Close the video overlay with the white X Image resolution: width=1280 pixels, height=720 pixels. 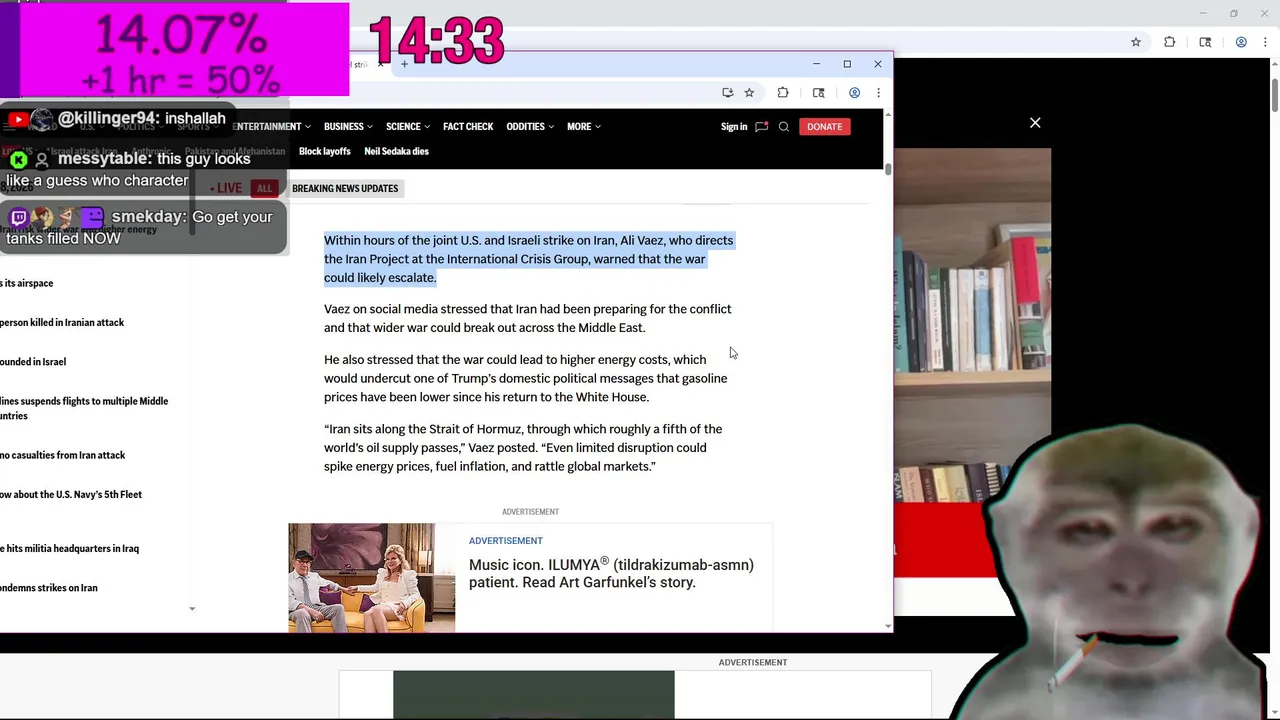pyautogui.click(x=1035, y=123)
